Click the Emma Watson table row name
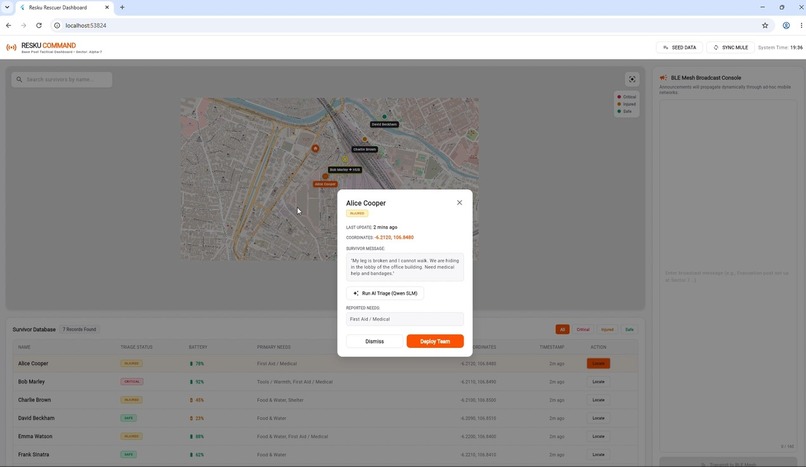The height and width of the screenshot is (467, 806). 35,436
